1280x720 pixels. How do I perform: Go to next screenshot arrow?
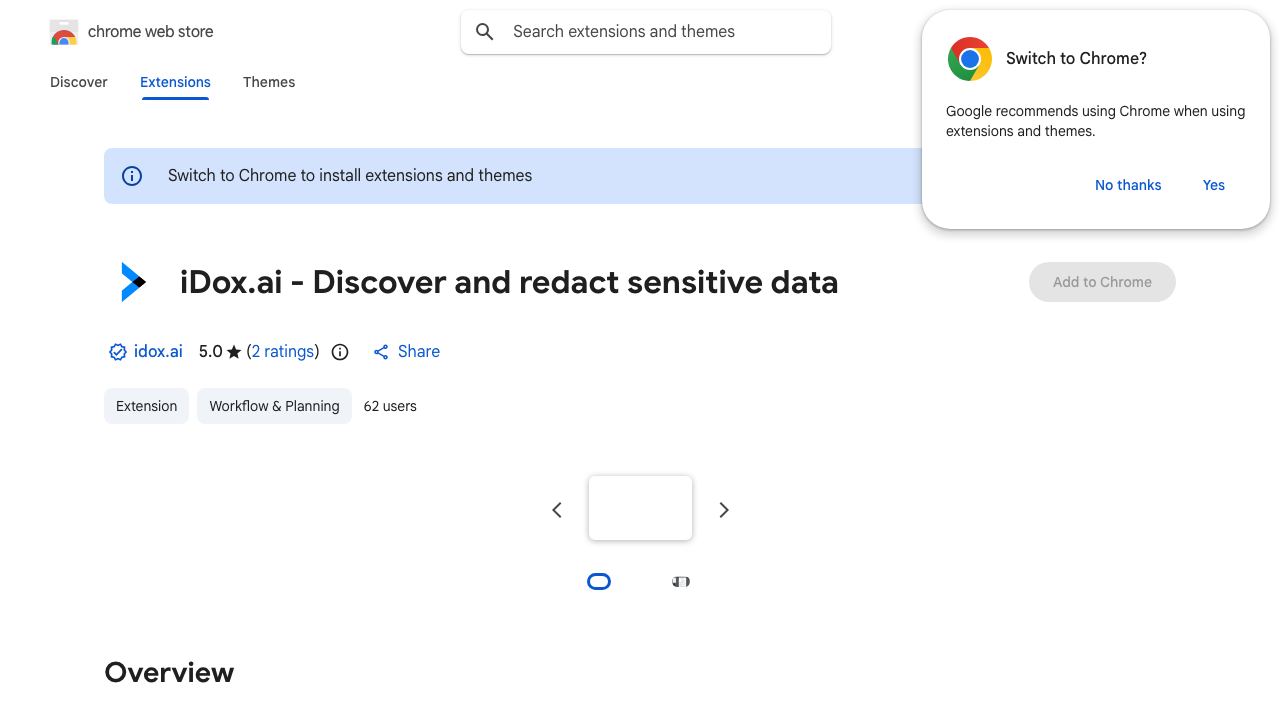click(724, 510)
